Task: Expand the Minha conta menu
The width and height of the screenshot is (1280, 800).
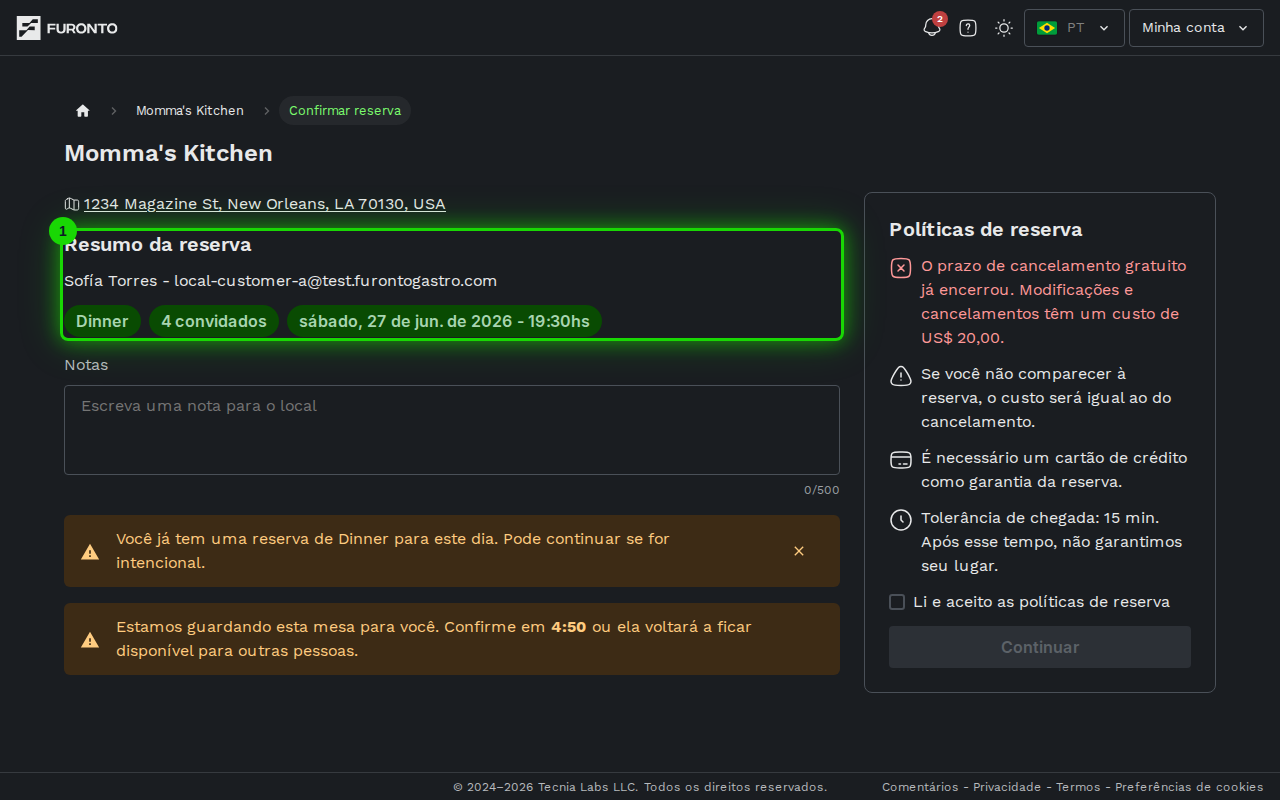Action: pos(1196,28)
